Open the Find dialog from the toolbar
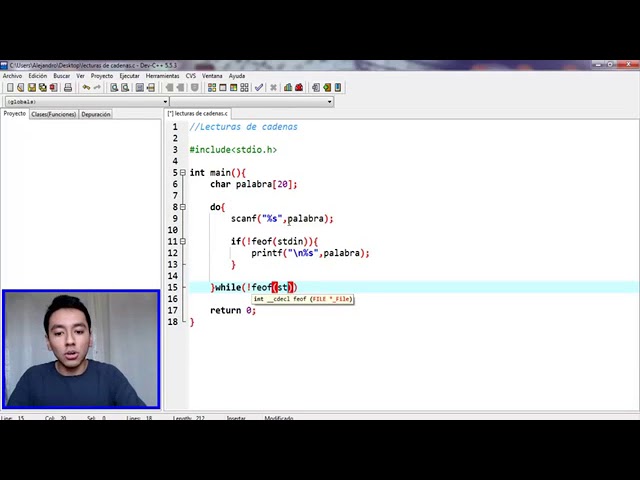The width and height of the screenshot is (640, 480). (x=114, y=87)
